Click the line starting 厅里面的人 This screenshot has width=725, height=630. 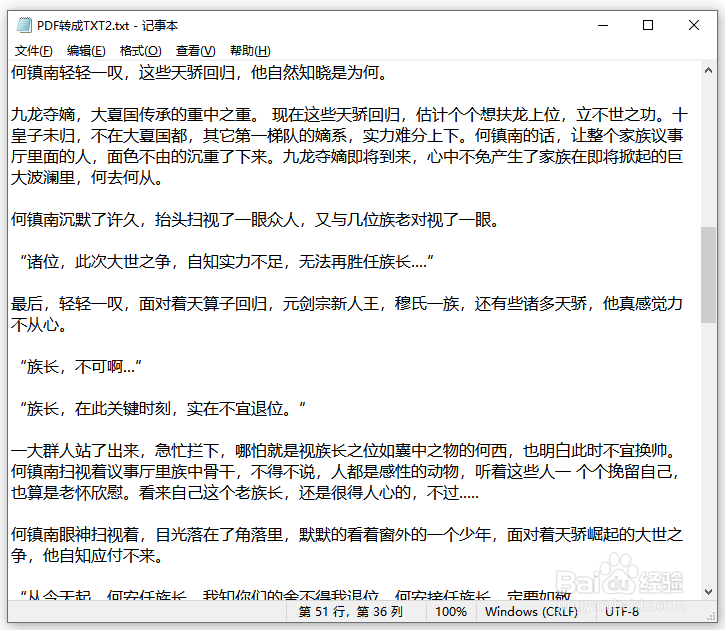coord(347,157)
